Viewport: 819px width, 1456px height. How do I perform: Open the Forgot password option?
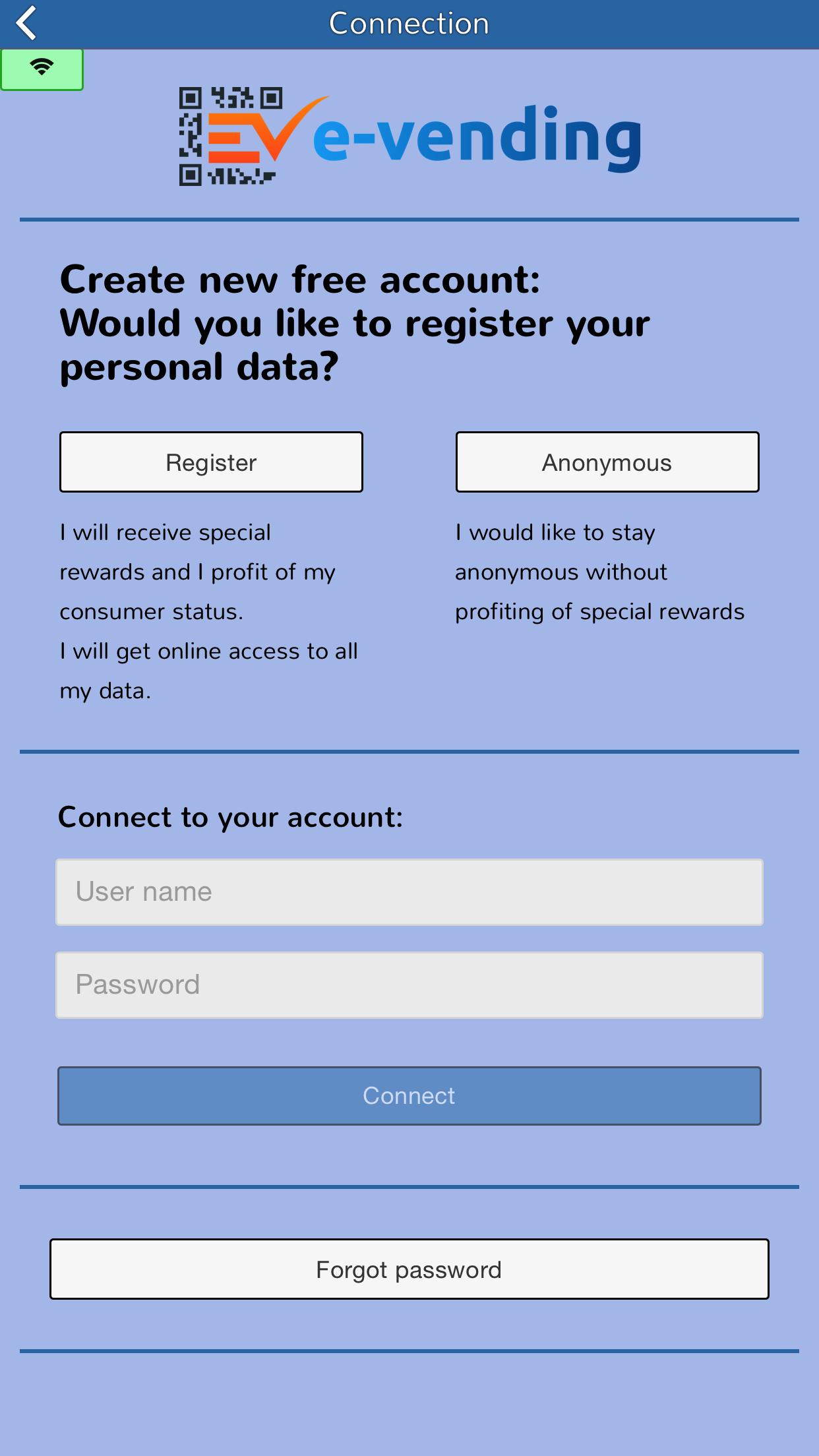pyautogui.click(x=409, y=1269)
